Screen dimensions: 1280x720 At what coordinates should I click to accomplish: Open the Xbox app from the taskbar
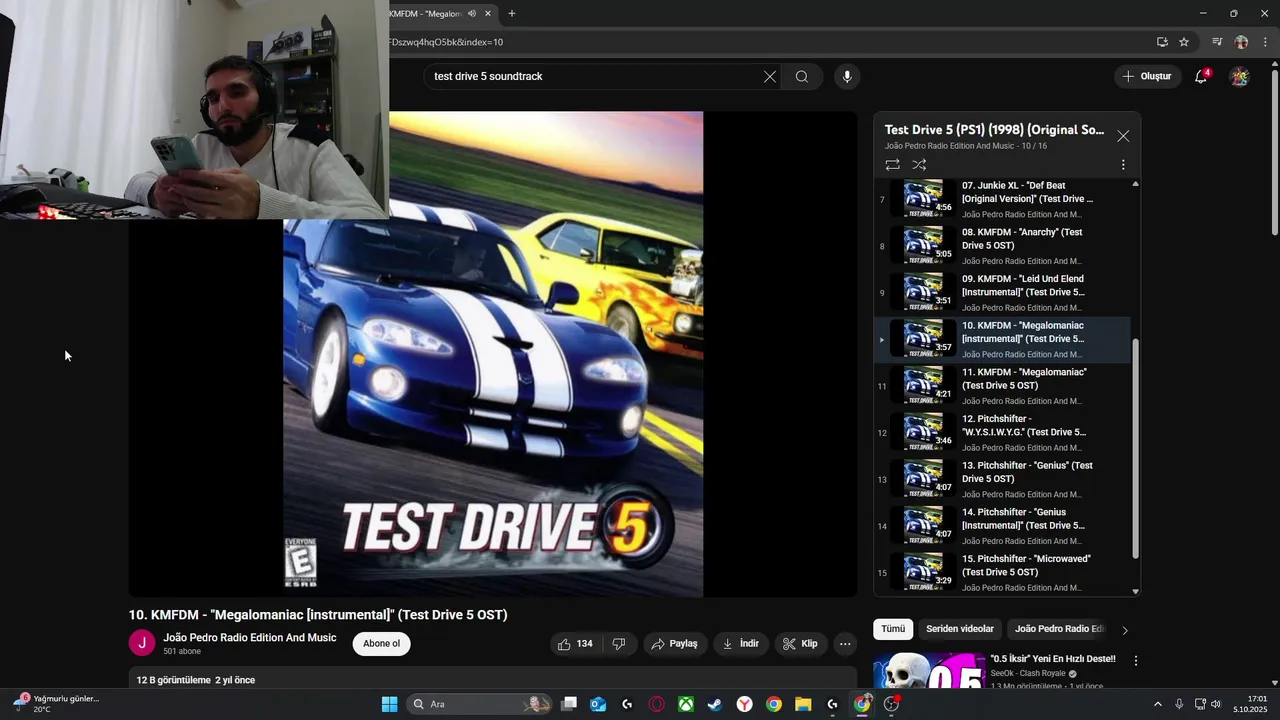coord(686,704)
